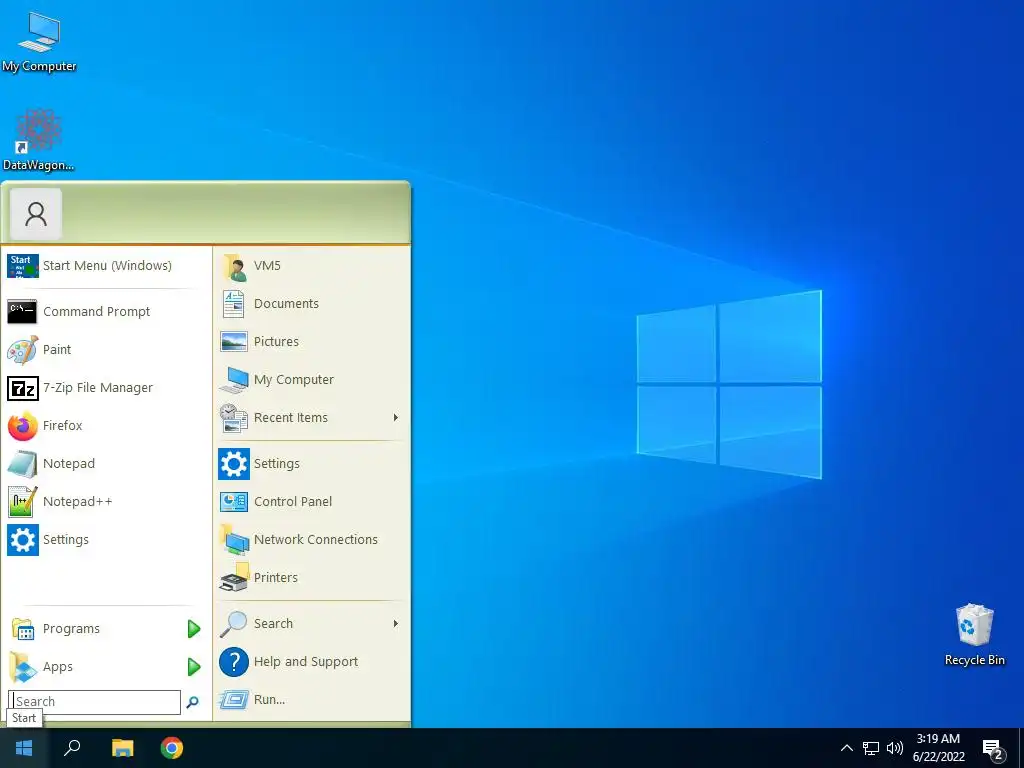
Task: Open the volume speaker tray icon
Action: 895,748
